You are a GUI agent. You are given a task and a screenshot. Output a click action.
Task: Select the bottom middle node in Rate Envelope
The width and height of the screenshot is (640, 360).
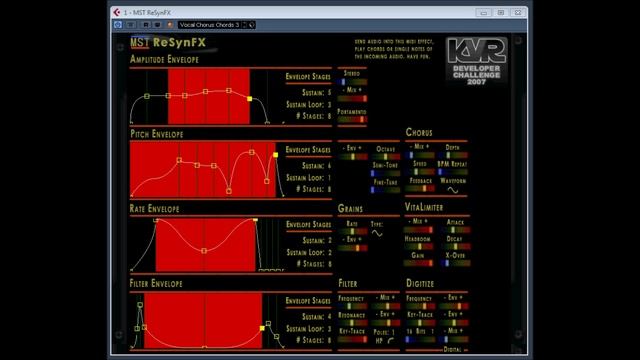204,251
